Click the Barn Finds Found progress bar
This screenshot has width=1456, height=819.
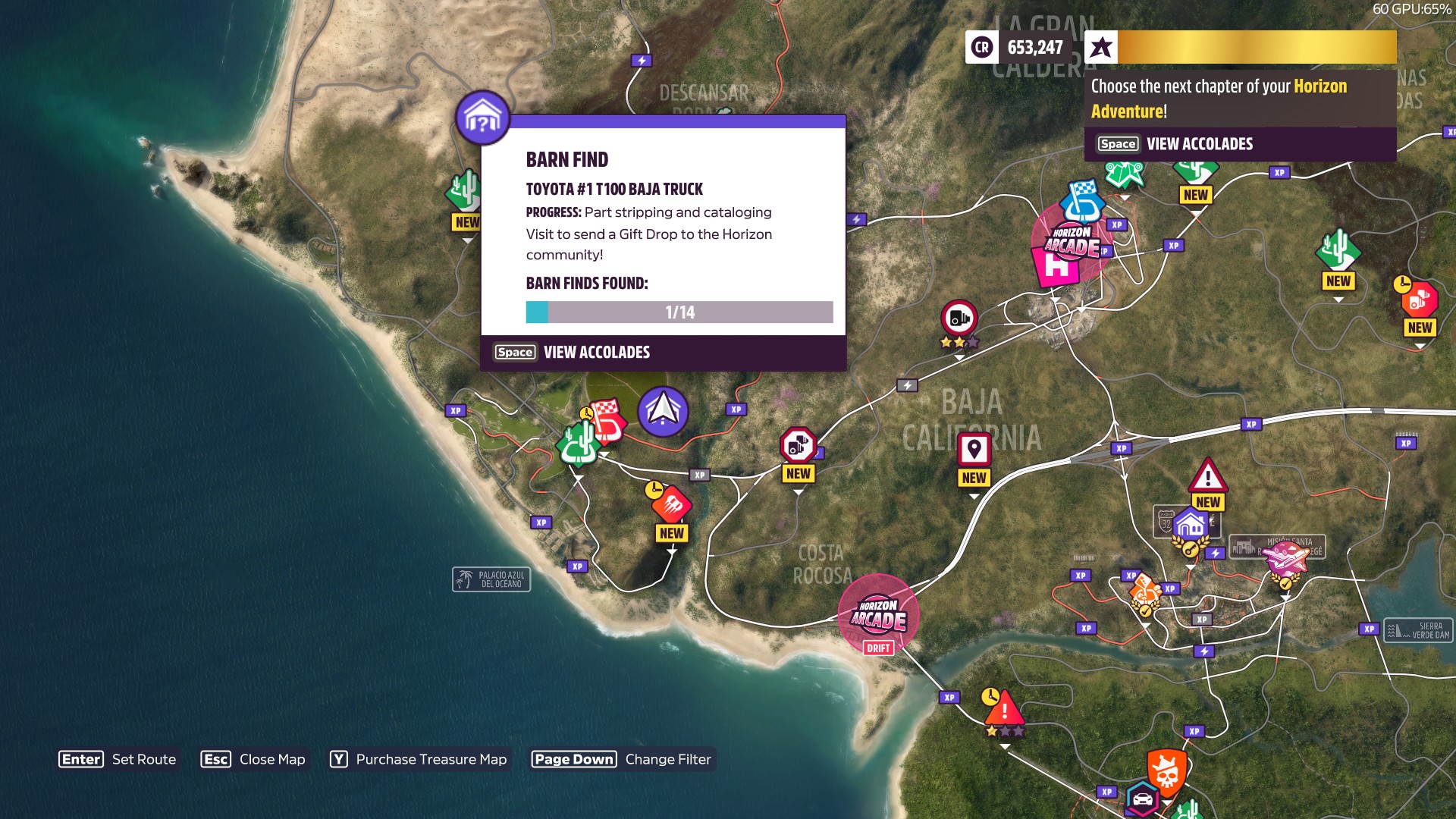(x=679, y=312)
